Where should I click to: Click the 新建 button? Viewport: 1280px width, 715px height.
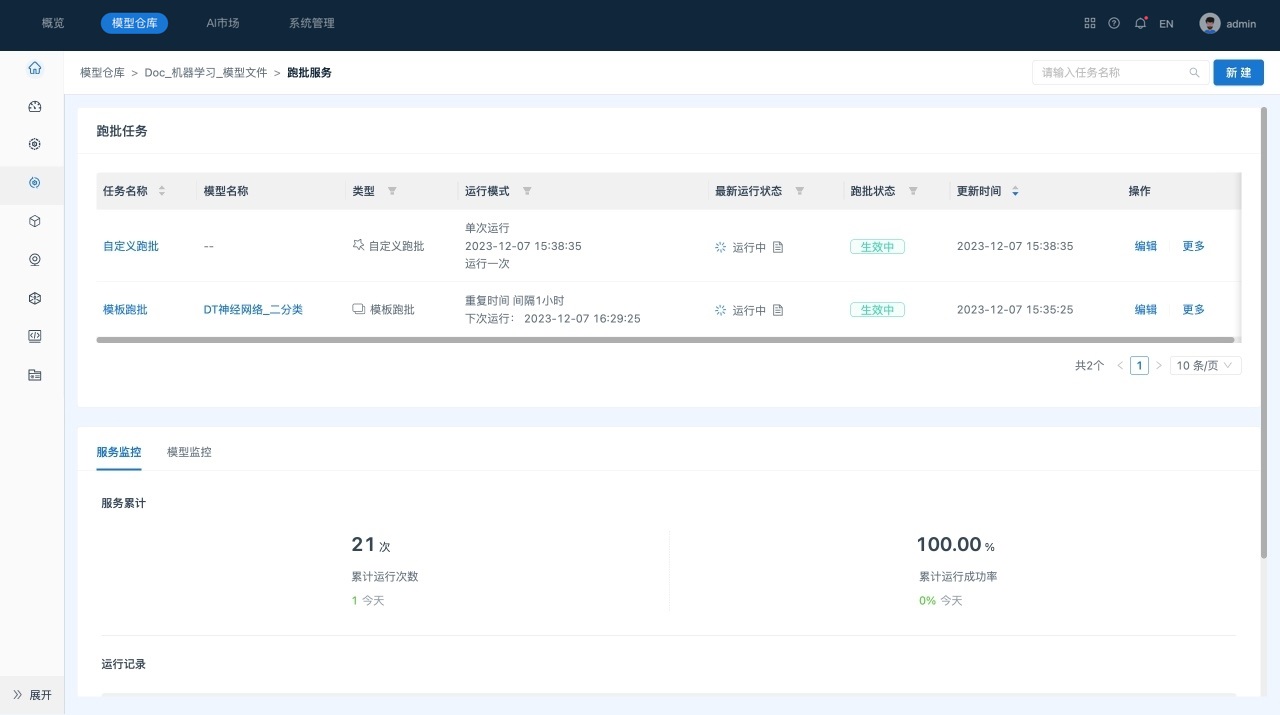tap(1238, 73)
